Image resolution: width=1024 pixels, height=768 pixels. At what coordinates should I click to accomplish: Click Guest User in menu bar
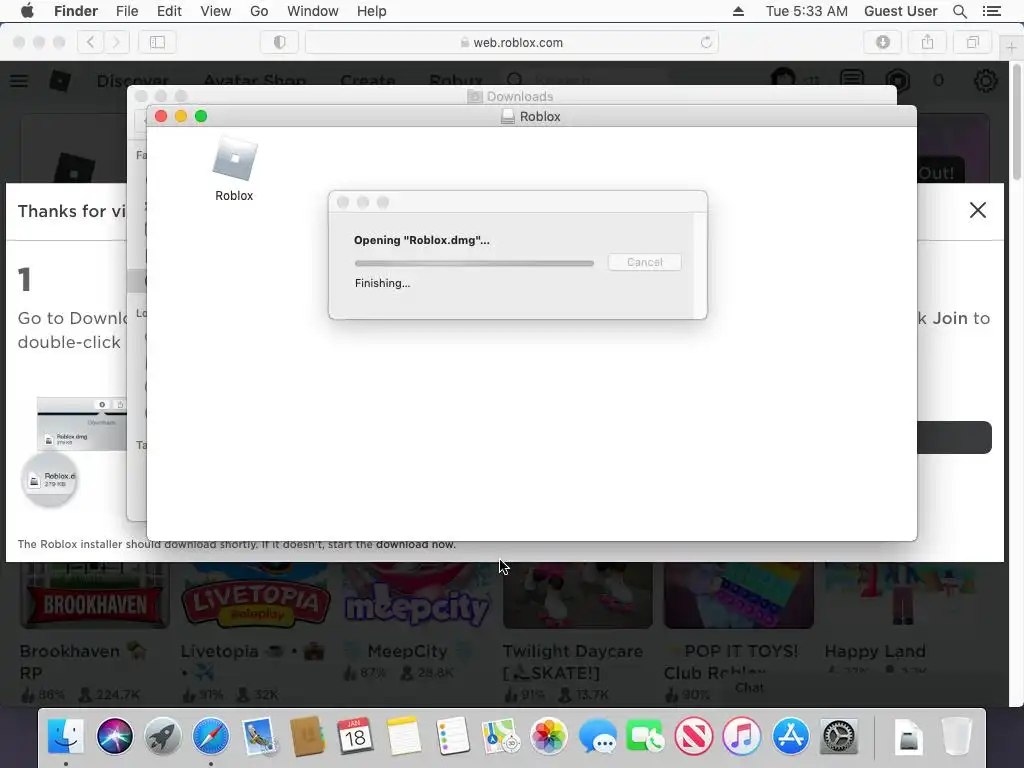pyautogui.click(x=901, y=11)
